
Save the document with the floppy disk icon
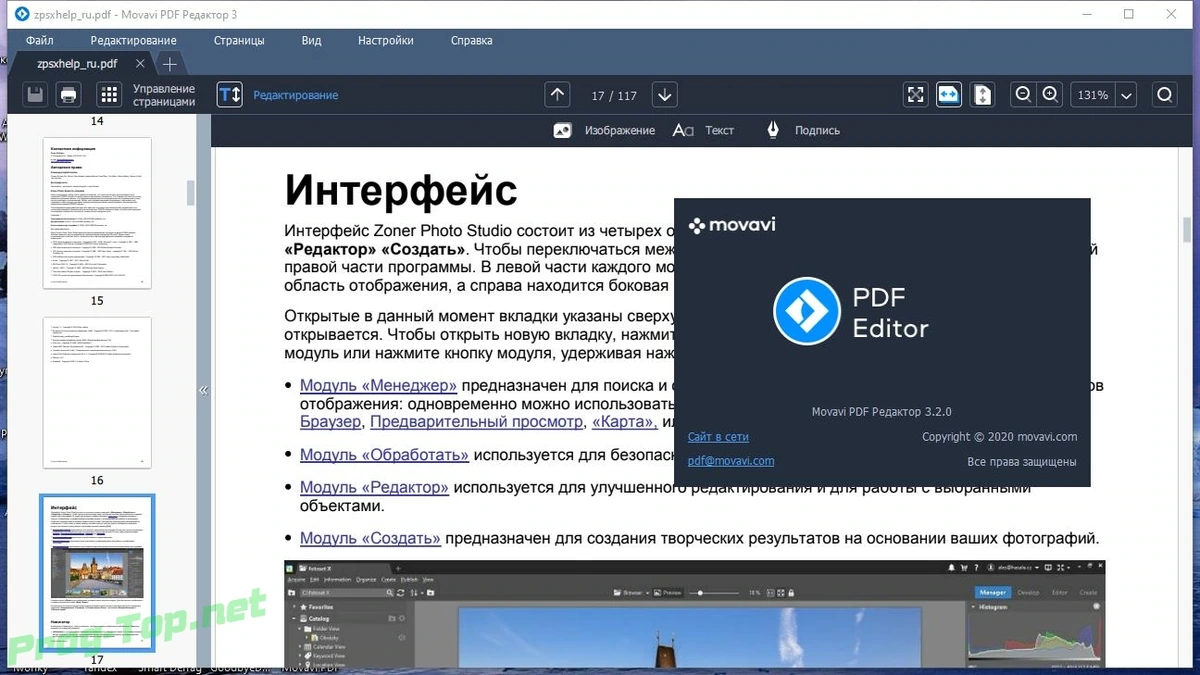(x=35, y=95)
